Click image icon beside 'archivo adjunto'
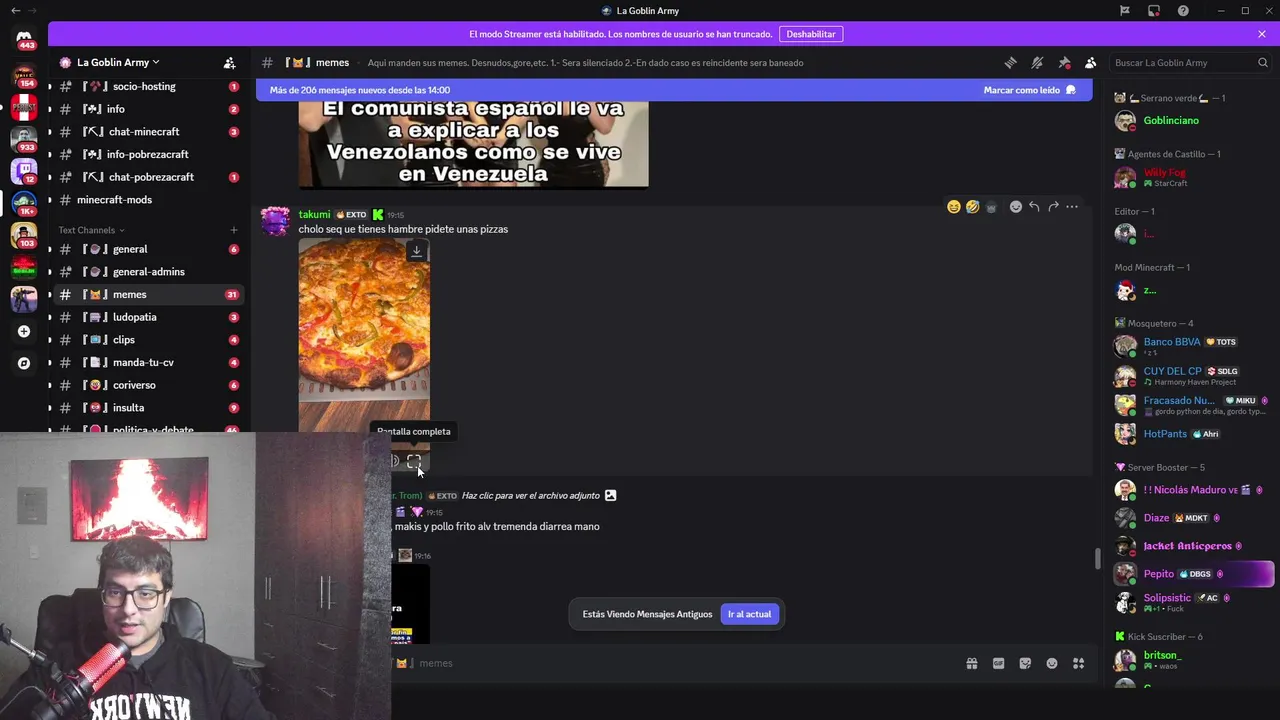This screenshot has width=1280, height=720. coord(610,495)
